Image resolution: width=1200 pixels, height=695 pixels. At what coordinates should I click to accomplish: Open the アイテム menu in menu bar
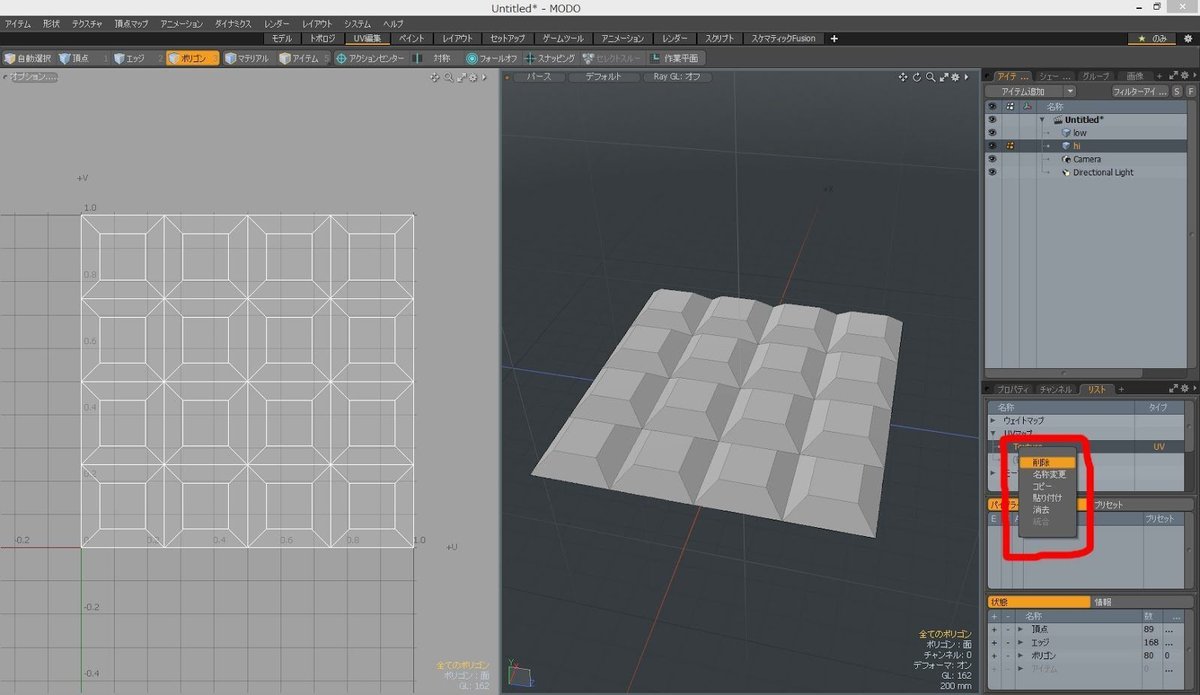[18, 23]
